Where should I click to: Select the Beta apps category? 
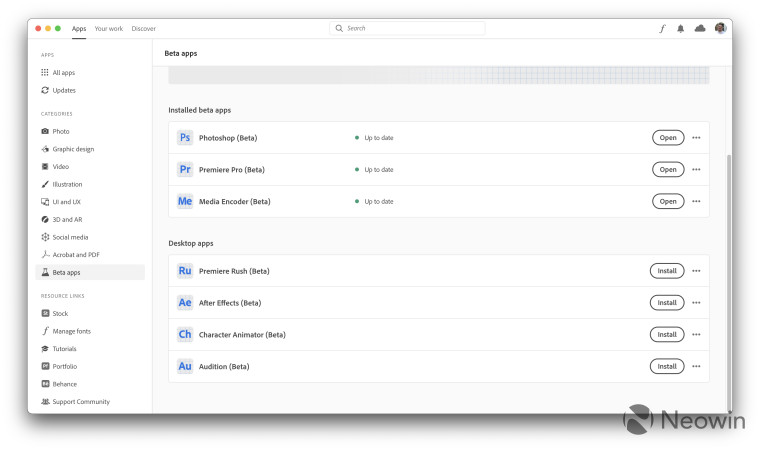90,272
